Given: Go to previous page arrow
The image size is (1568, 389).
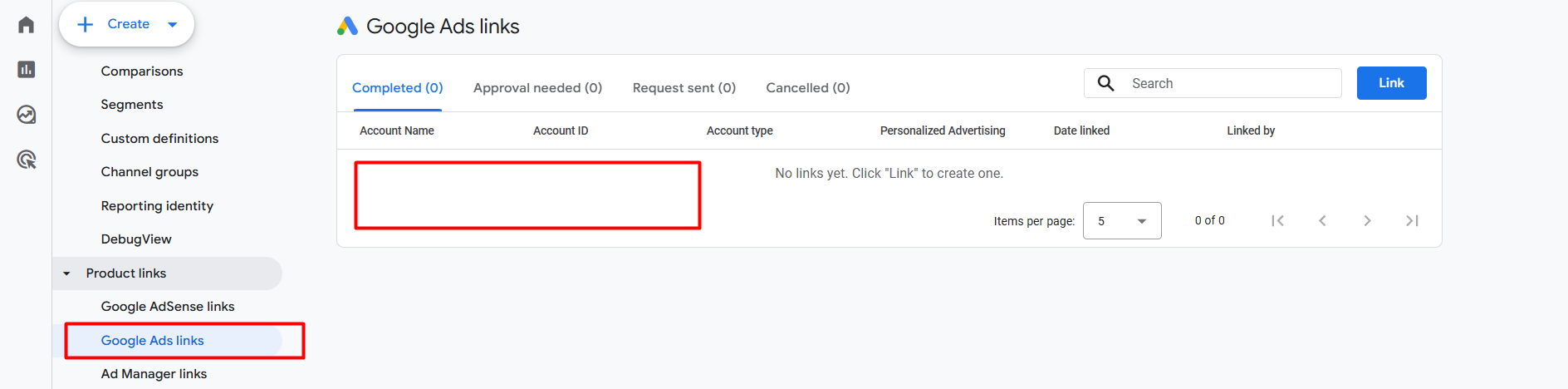Looking at the screenshot, I should click(1322, 220).
